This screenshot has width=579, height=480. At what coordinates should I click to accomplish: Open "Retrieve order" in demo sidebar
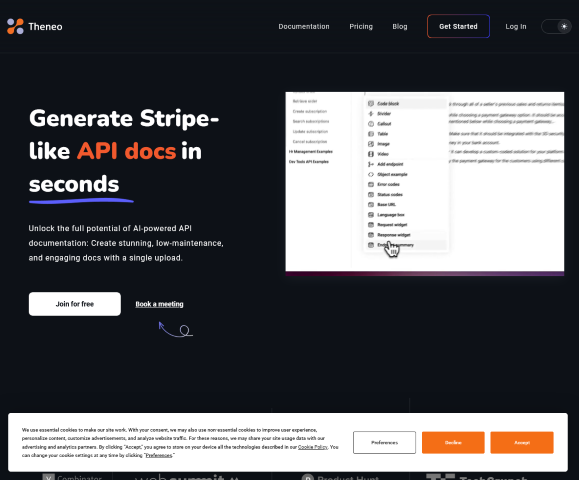[x=305, y=101]
